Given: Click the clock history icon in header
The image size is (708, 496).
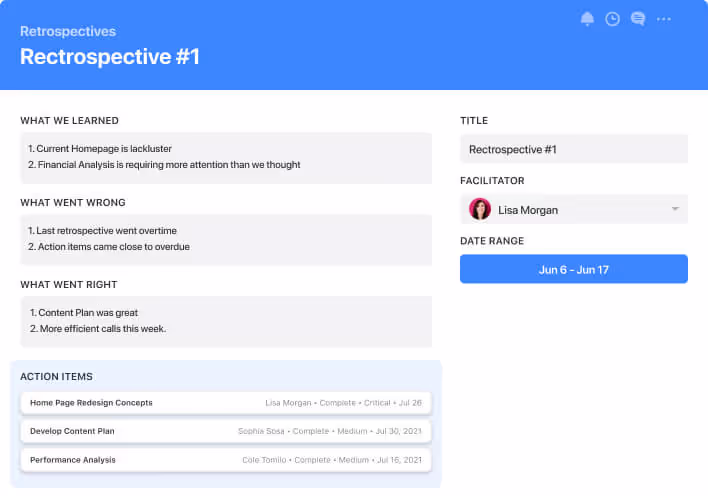Looking at the screenshot, I should pos(612,19).
